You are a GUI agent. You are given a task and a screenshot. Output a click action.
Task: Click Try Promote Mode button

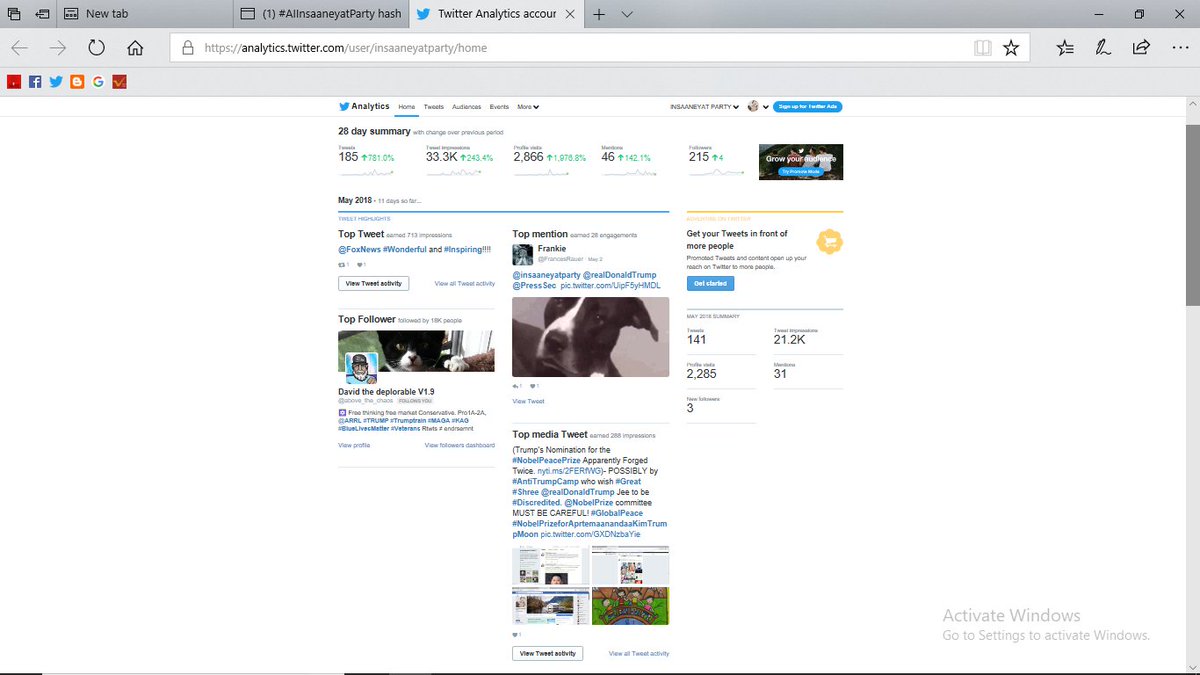pyautogui.click(x=800, y=171)
